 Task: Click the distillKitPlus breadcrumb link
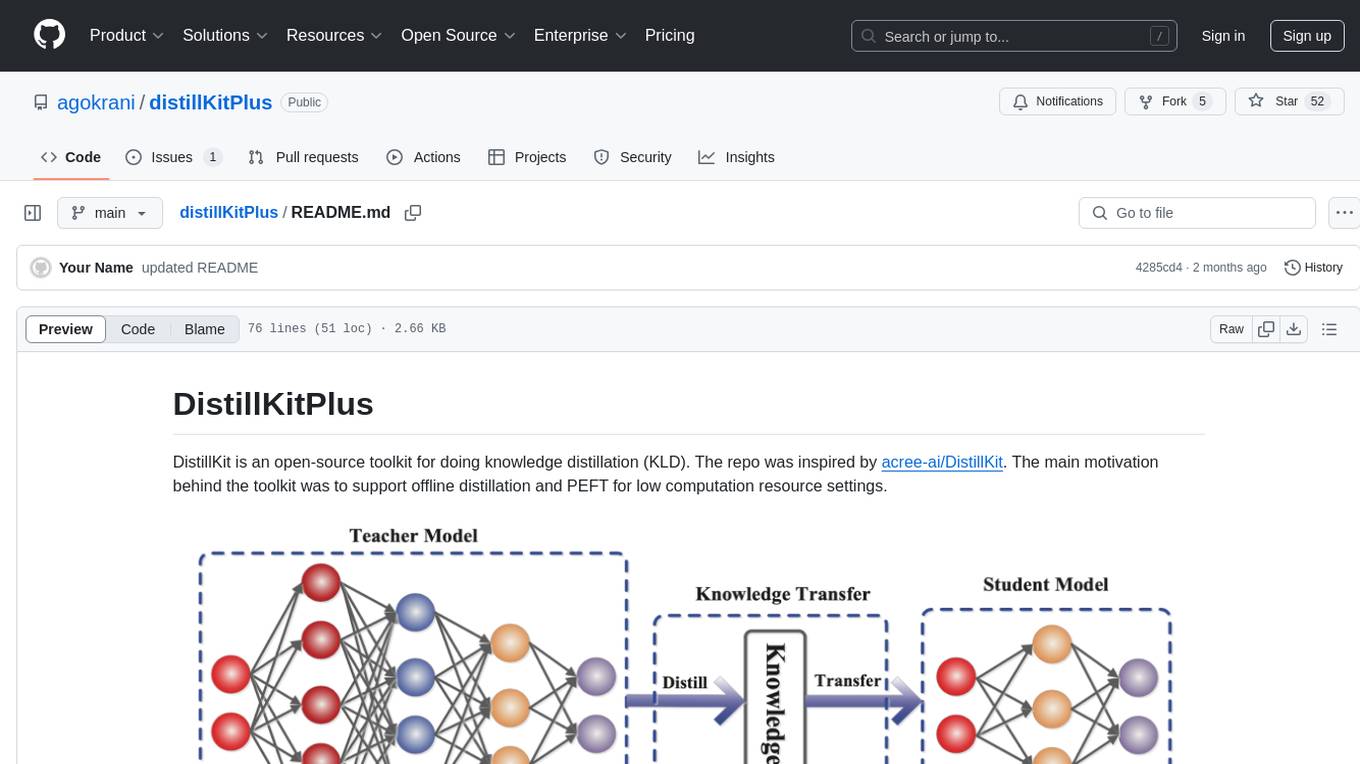(x=229, y=212)
